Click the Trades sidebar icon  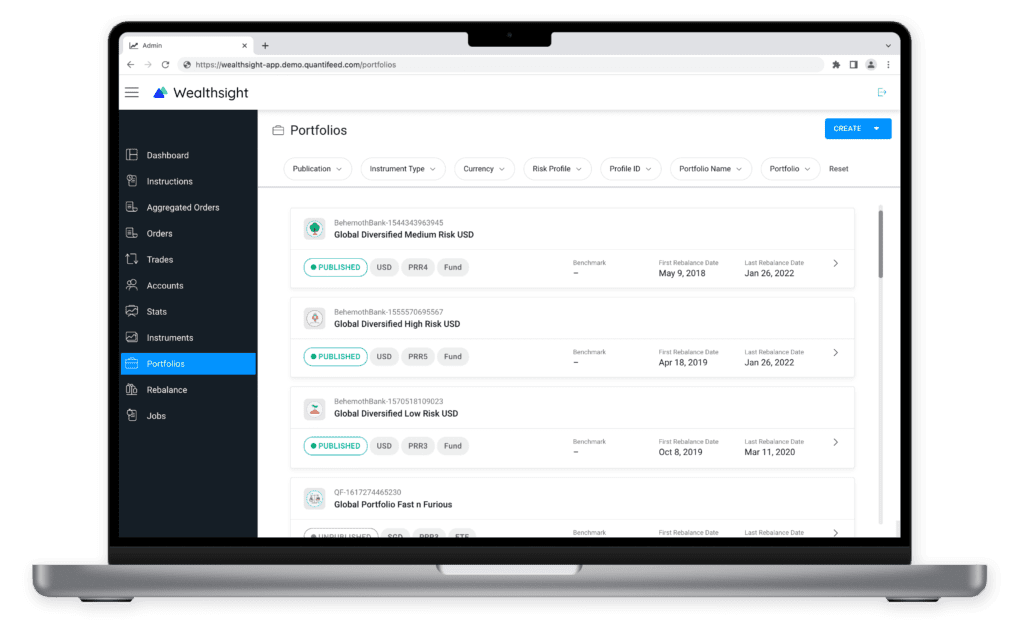(x=132, y=259)
